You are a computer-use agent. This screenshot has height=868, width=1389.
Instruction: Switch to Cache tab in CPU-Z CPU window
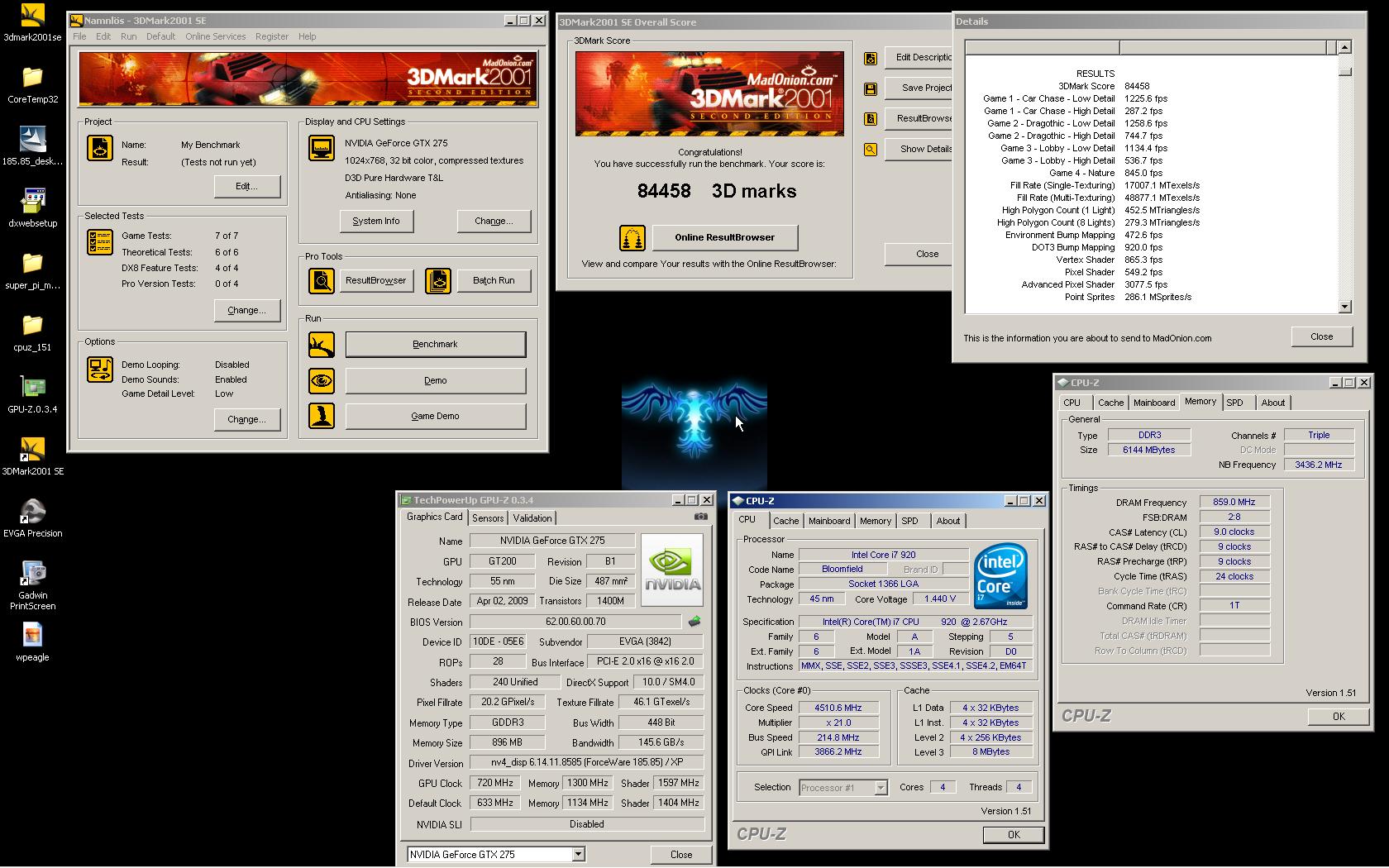(785, 521)
